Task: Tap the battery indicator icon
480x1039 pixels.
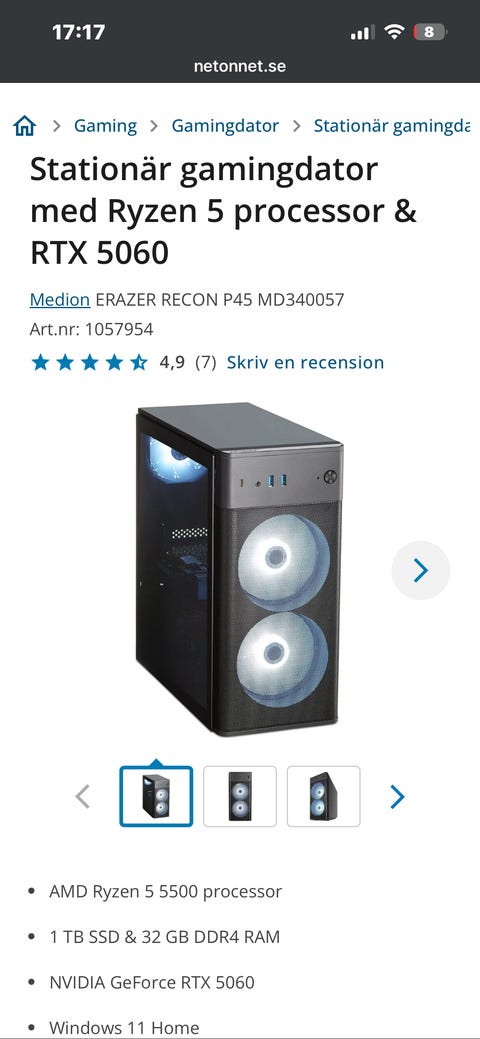Action: click(x=430, y=32)
